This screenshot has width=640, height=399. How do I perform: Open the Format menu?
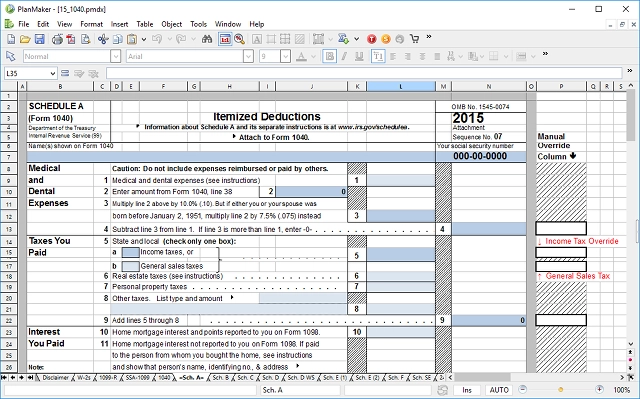pyautogui.click(x=91, y=24)
